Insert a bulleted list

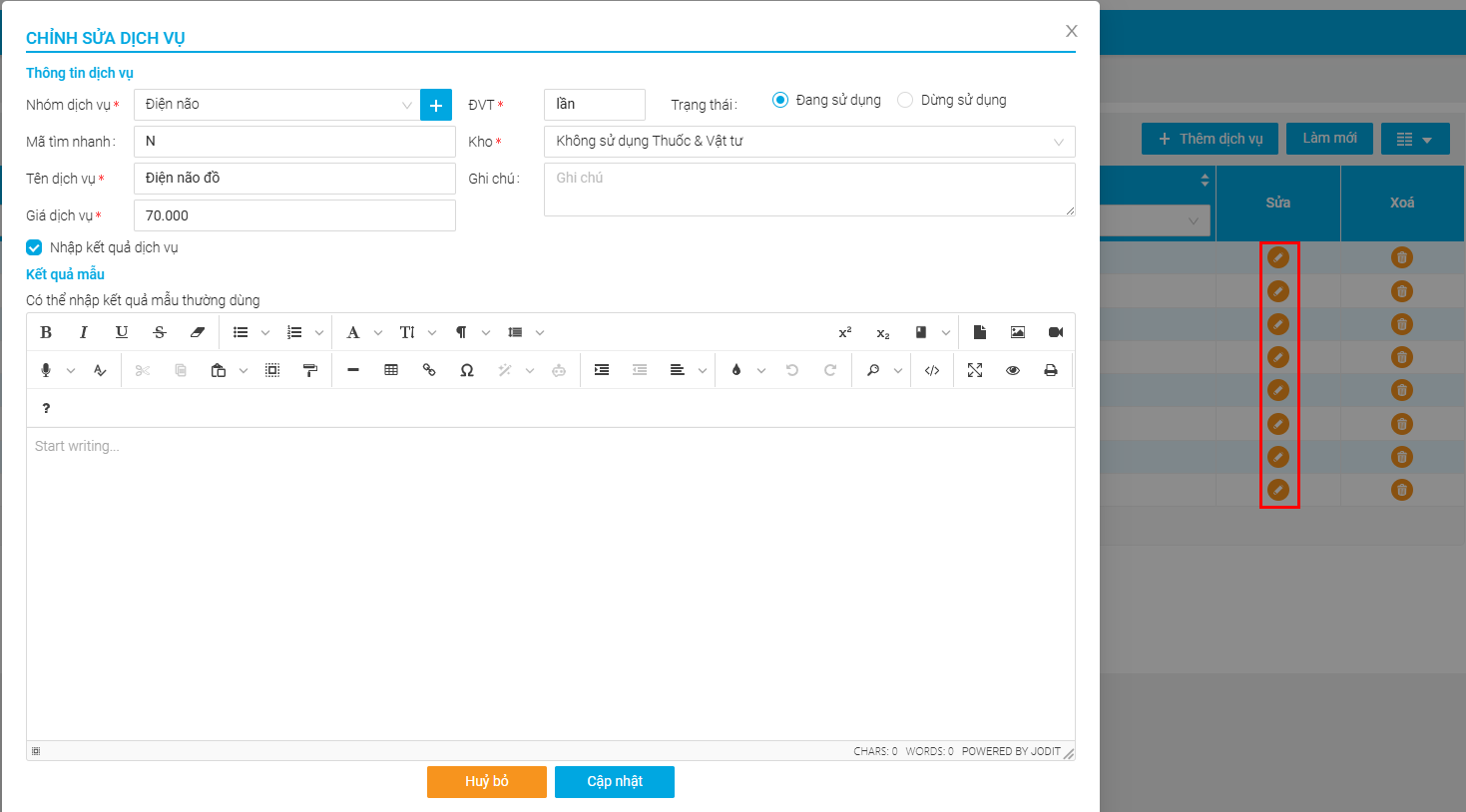pos(241,332)
